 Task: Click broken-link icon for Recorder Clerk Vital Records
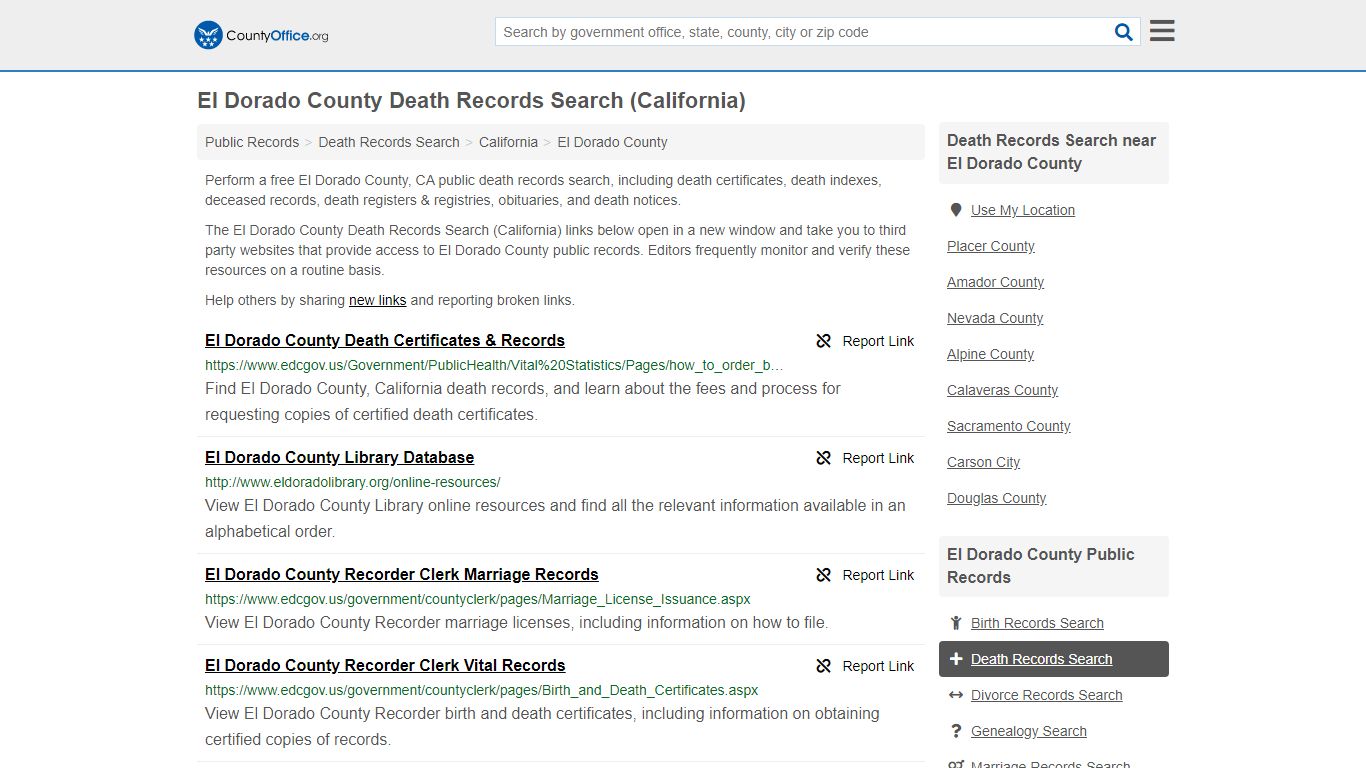click(824, 666)
